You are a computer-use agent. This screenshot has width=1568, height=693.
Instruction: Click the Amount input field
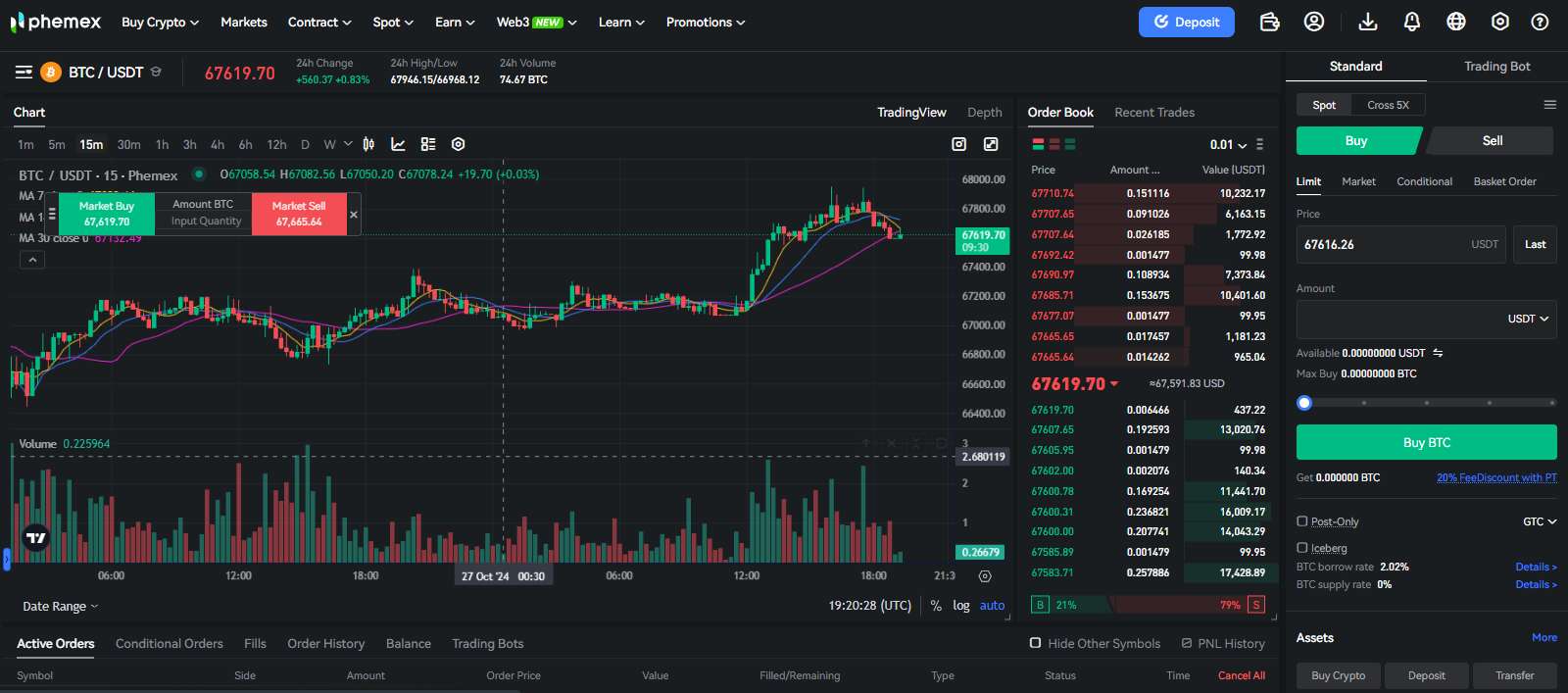1426,320
